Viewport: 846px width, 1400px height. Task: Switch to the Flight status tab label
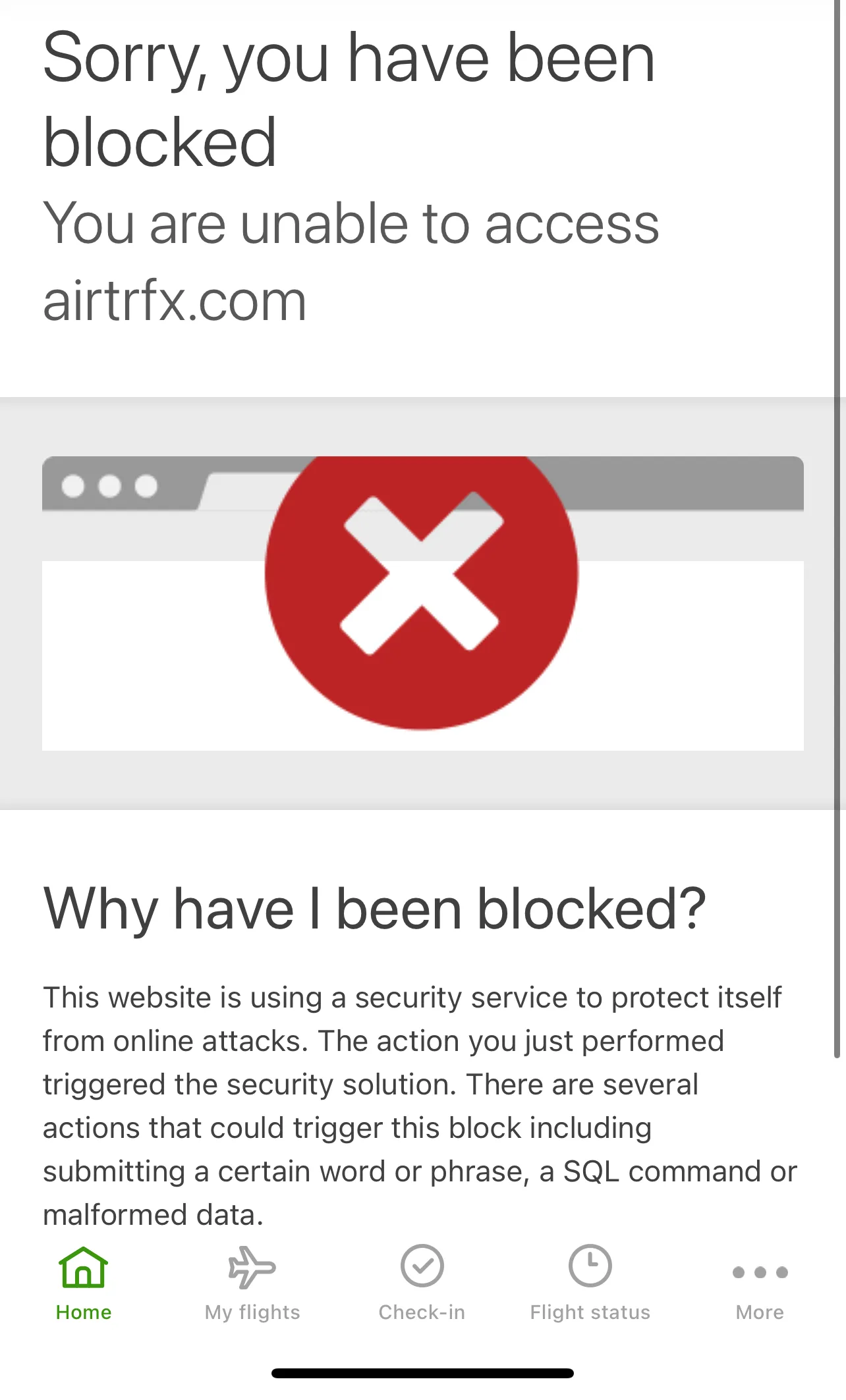pos(590,1312)
